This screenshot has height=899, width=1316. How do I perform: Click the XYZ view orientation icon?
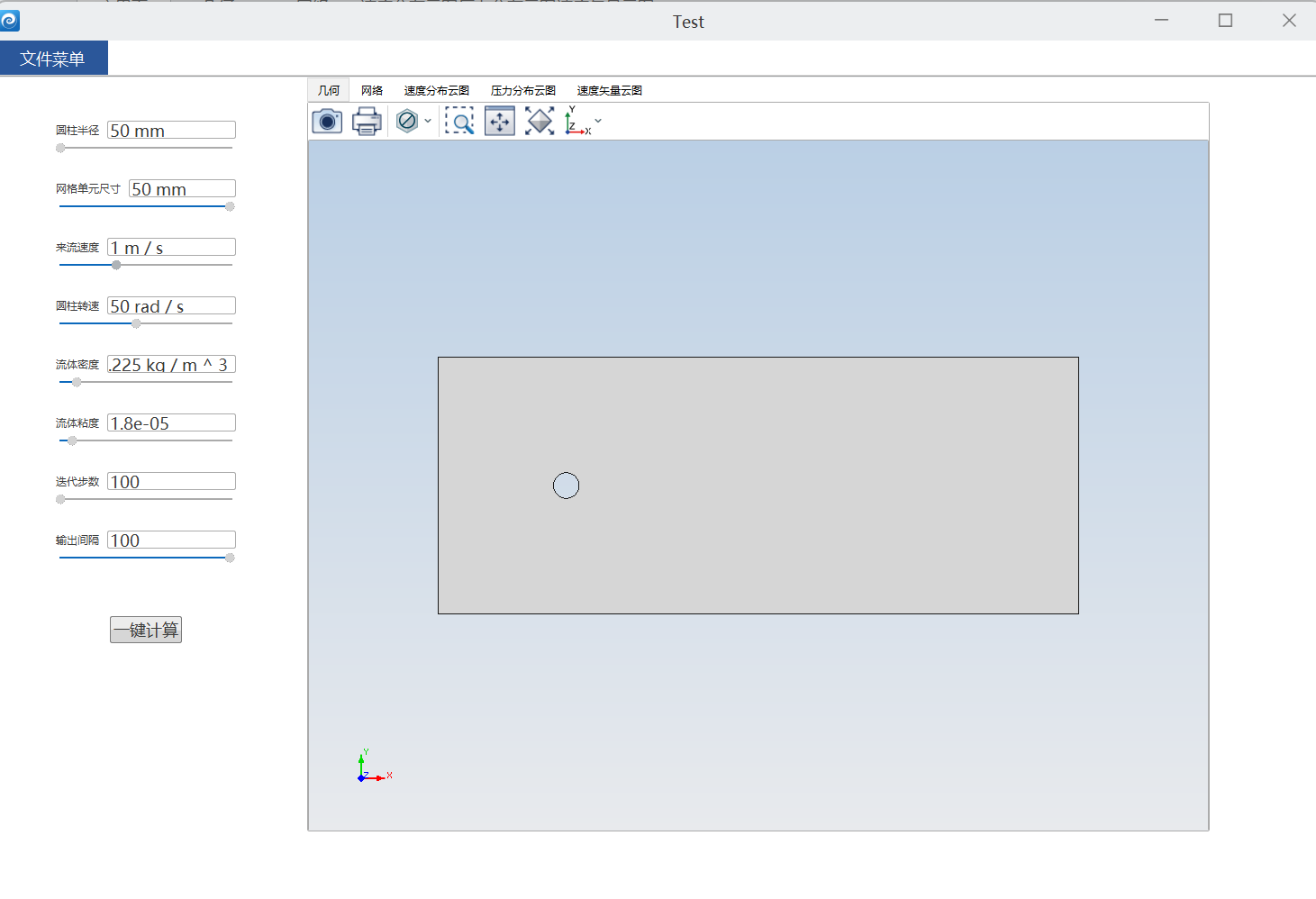pos(577,121)
